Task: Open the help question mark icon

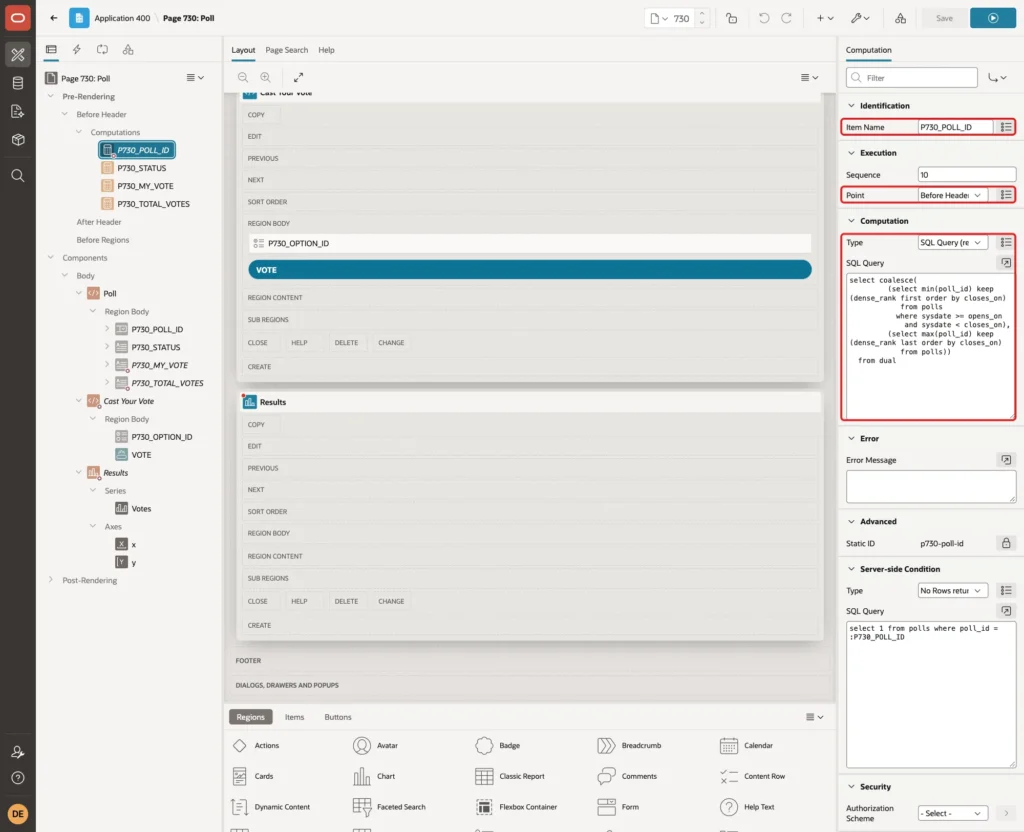Action: click(18, 778)
